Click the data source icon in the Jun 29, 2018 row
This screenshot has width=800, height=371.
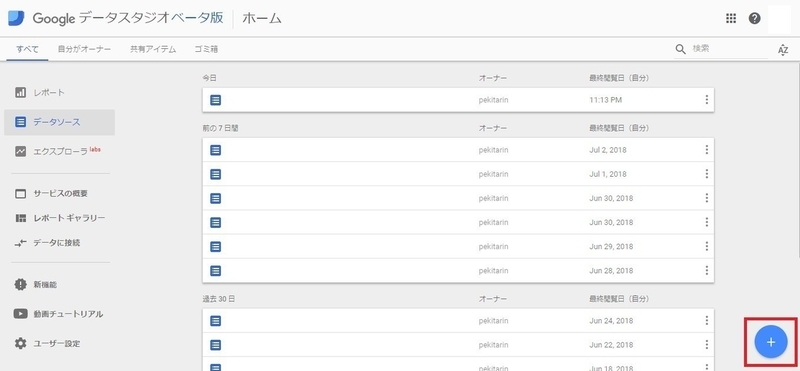point(216,246)
